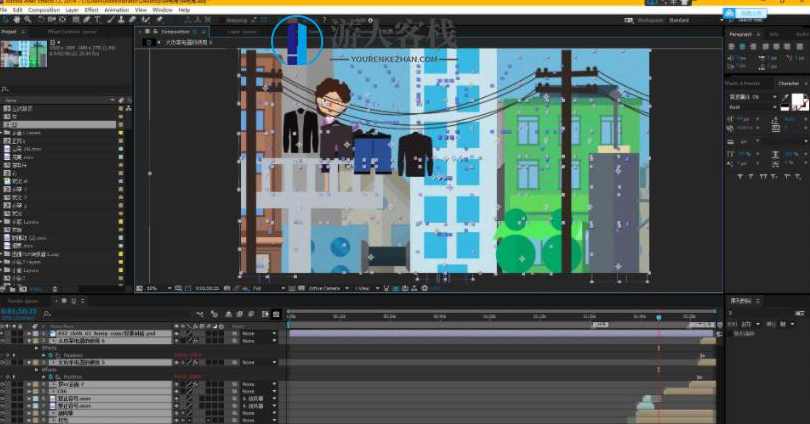
Task: Open the Active Camera view dropdown
Action: pos(325,288)
